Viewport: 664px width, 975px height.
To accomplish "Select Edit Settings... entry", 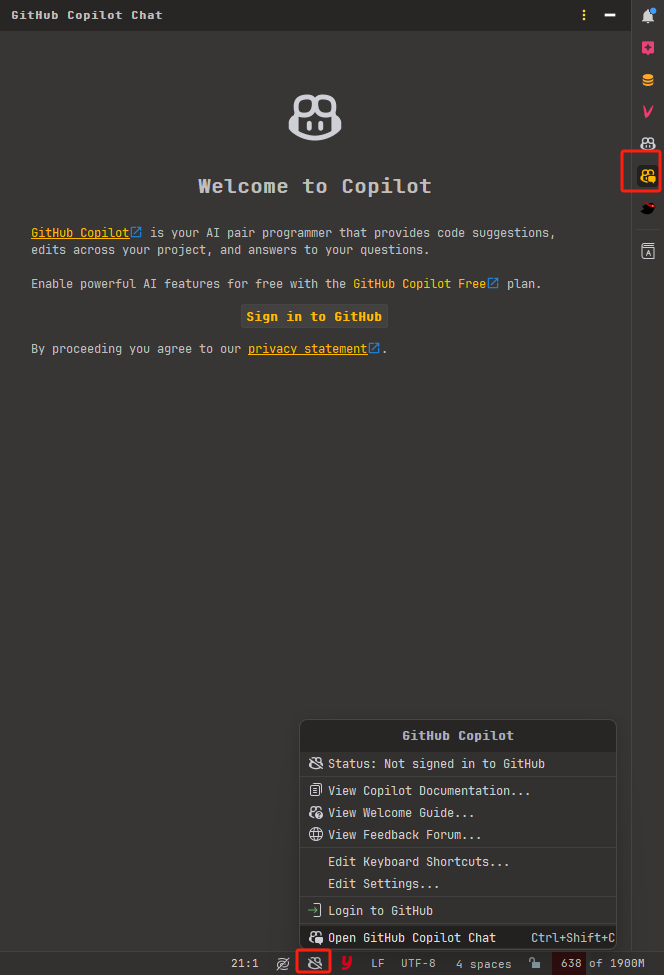I will 458,884.
